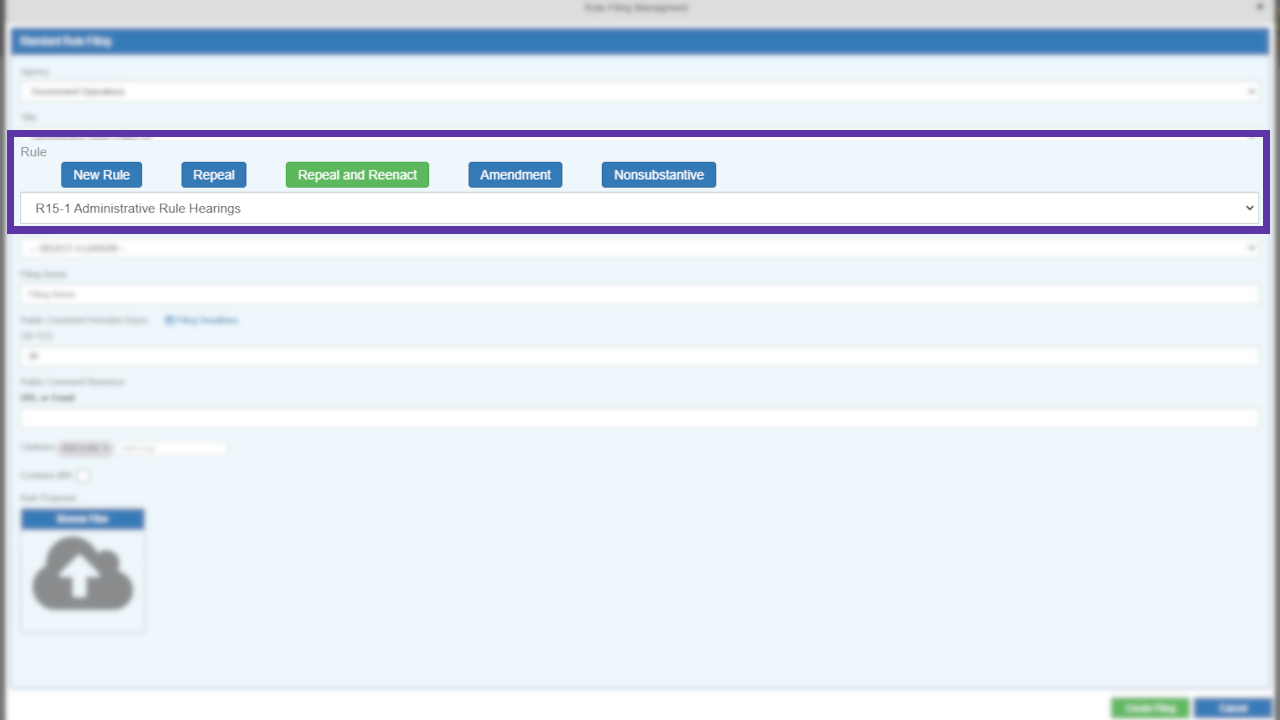Open the Select a Liaison dropdown
Viewport: 1280px width, 720px height.
[639, 247]
